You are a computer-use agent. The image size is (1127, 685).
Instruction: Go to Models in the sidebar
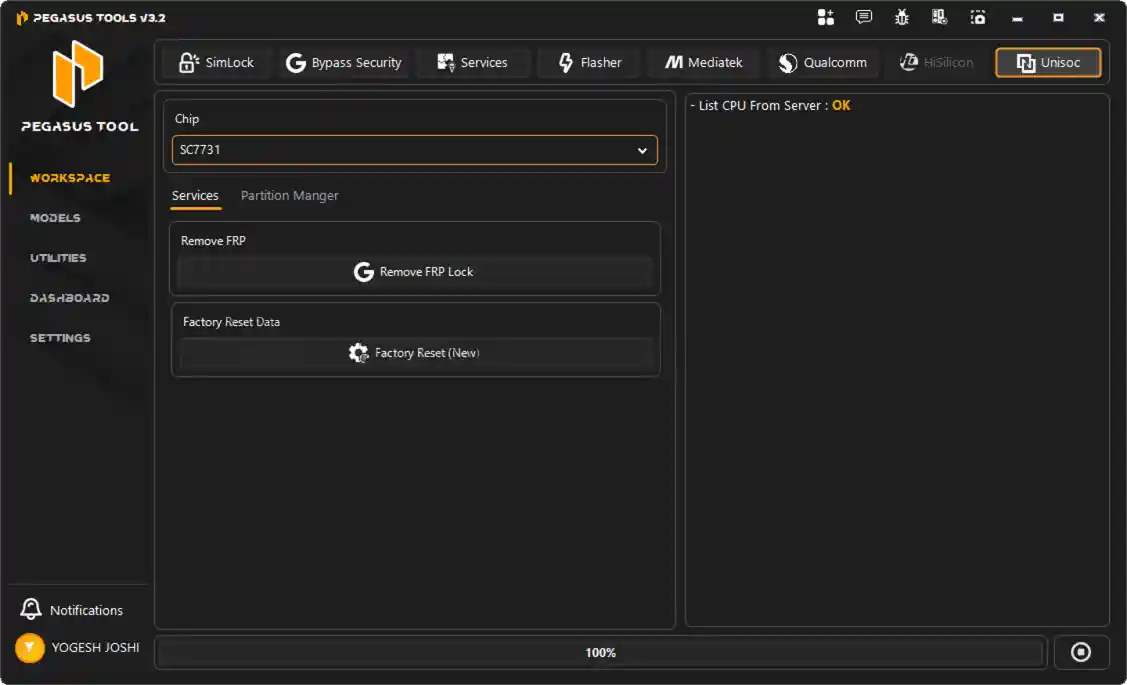click(x=55, y=218)
